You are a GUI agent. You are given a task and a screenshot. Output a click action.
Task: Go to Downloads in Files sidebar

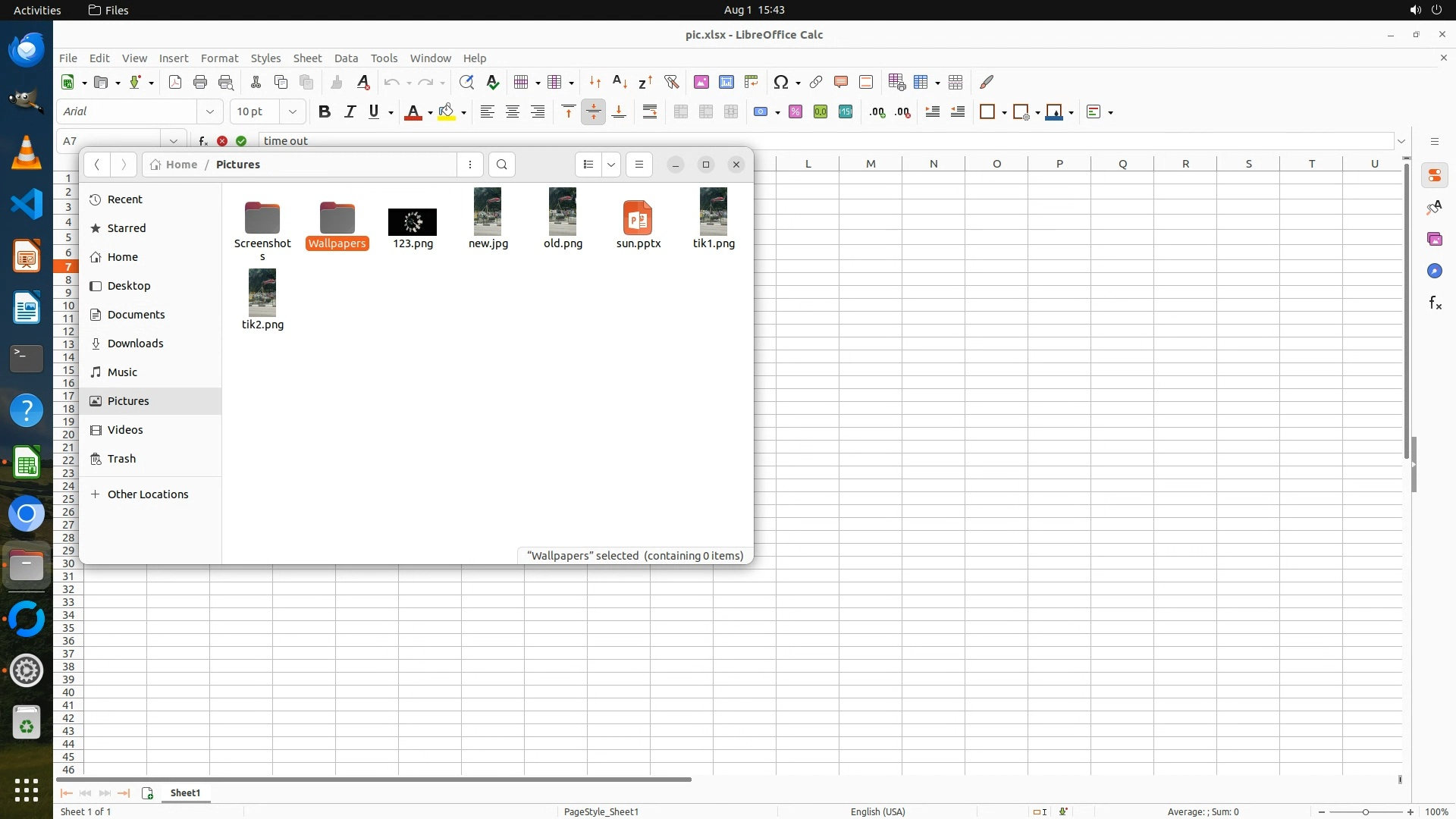tap(135, 344)
